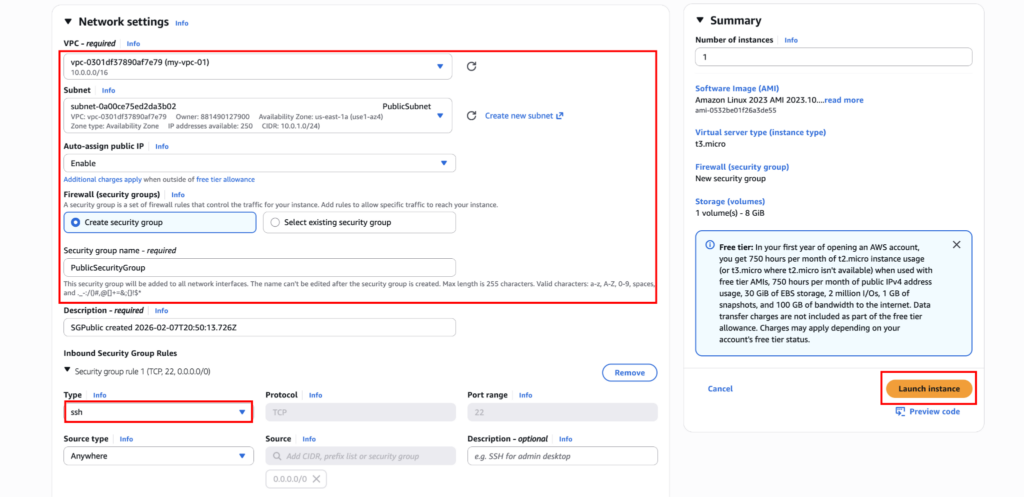The height and width of the screenshot is (497, 1024).
Task: Select Create security group option
Action: coord(76,222)
